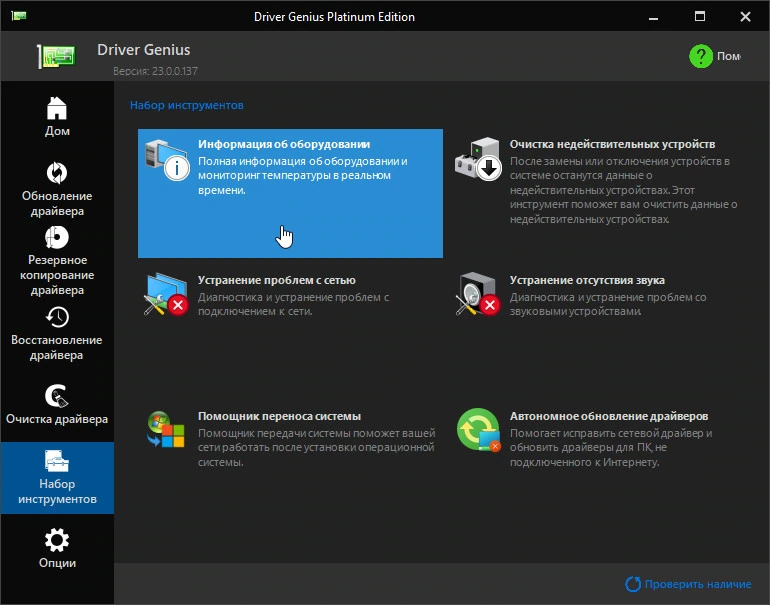Viewport: 770px width, 605px height.
Task: Click system transfer assistant description text
Action: coord(316,447)
